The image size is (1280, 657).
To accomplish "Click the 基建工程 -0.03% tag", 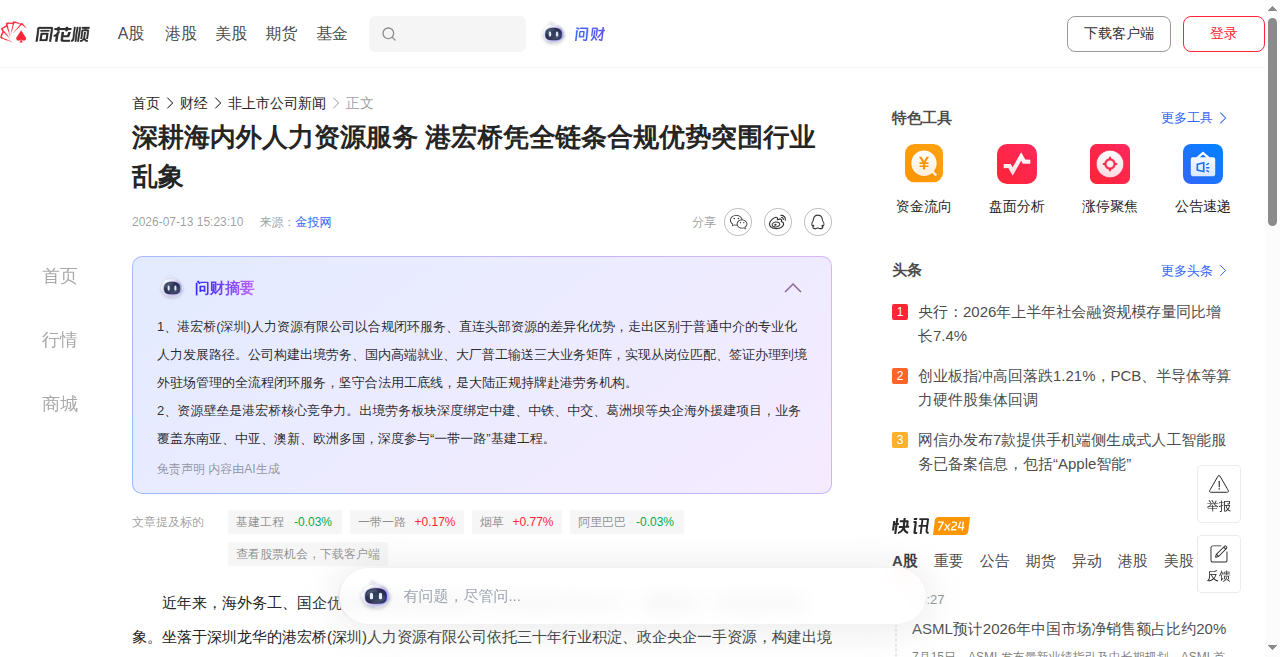I will (x=285, y=522).
